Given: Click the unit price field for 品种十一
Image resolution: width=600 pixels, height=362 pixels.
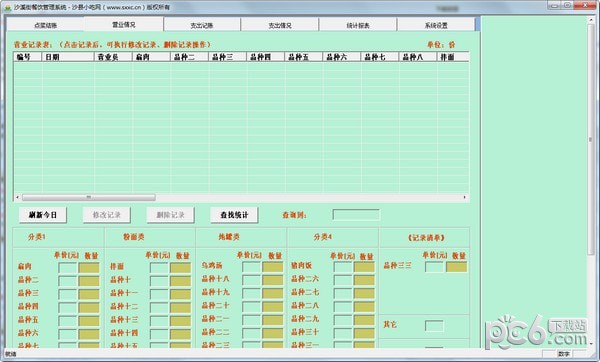Looking at the screenshot, I should 159,294.
